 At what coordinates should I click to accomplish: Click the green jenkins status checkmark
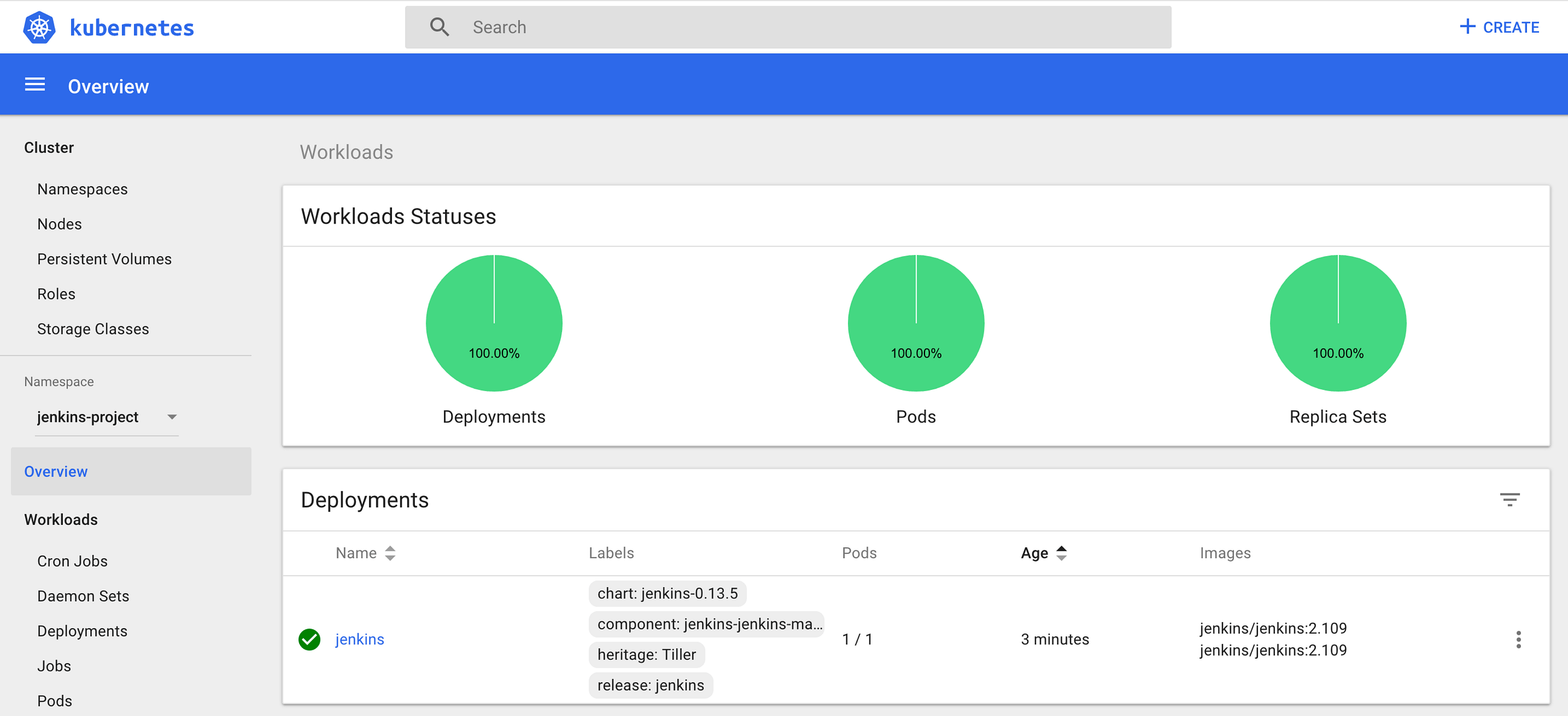[x=309, y=639]
